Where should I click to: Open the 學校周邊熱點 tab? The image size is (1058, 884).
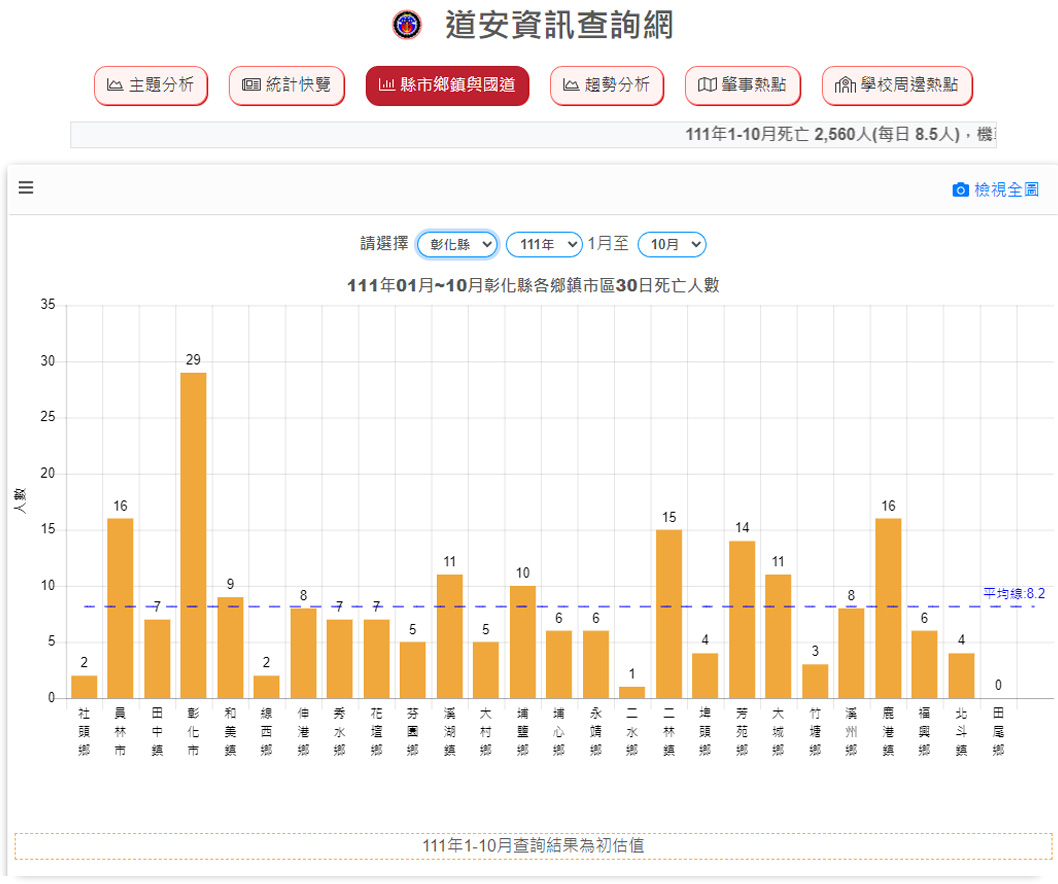pos(897,86)
